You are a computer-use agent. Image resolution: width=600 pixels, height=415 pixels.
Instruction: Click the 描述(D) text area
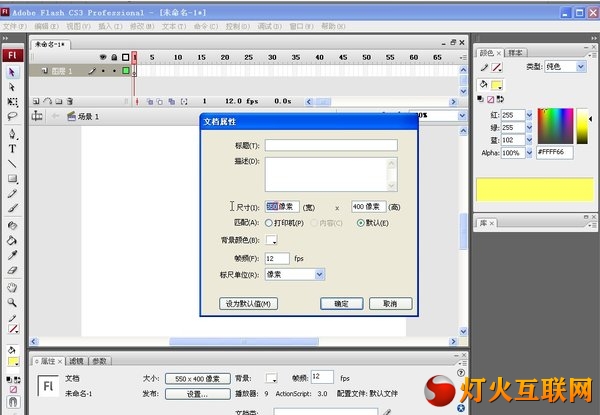331,174
